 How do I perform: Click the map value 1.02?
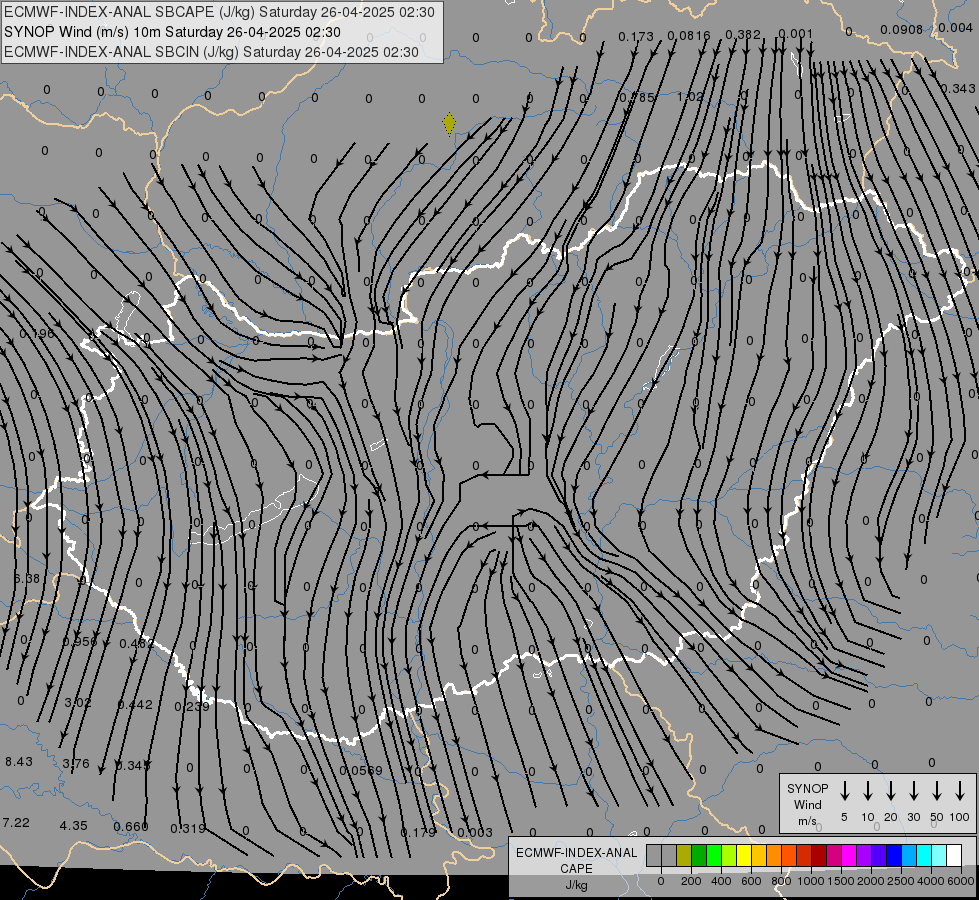pos(690,97)
